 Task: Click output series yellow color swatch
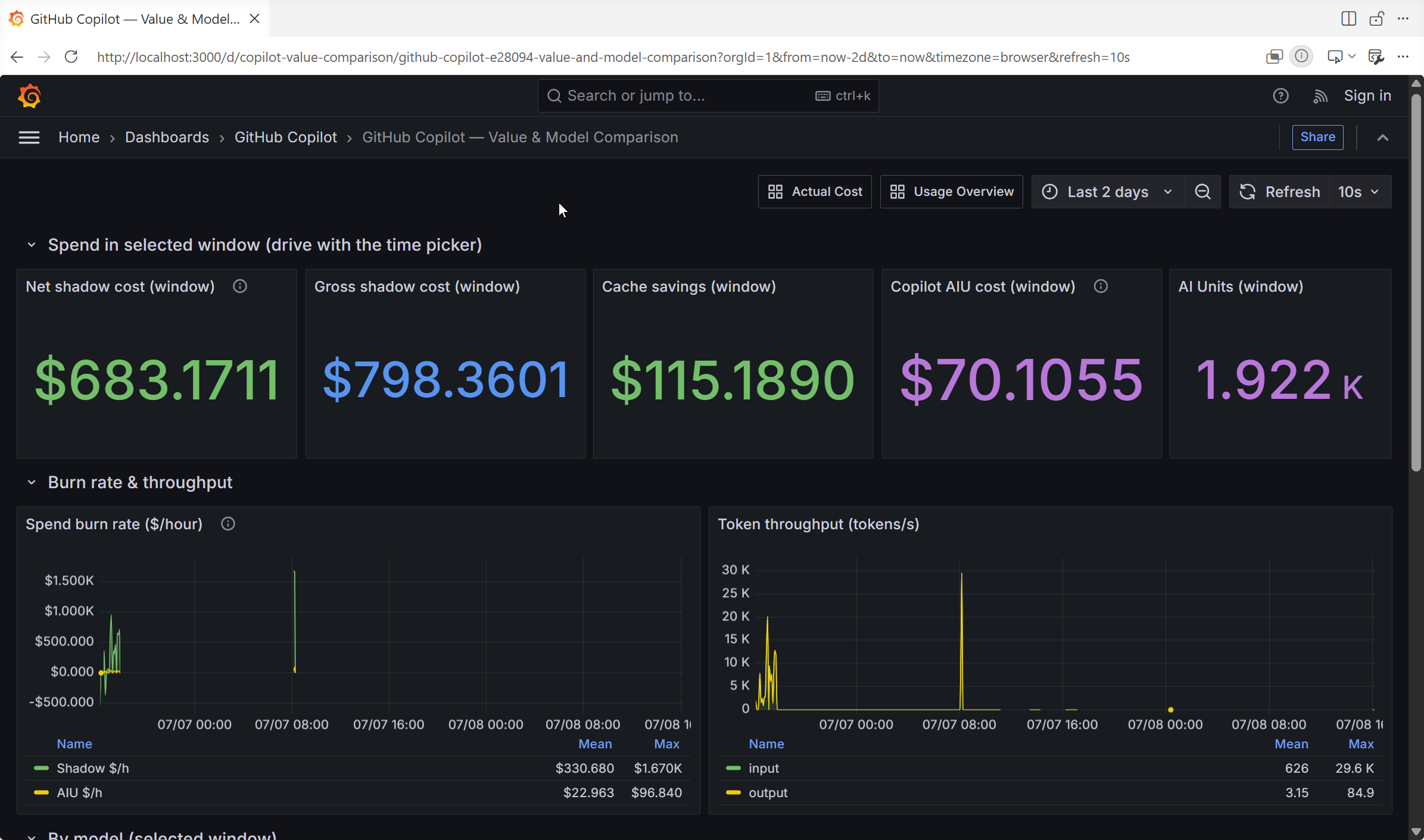pyautogui.click(x=733, y=792)
